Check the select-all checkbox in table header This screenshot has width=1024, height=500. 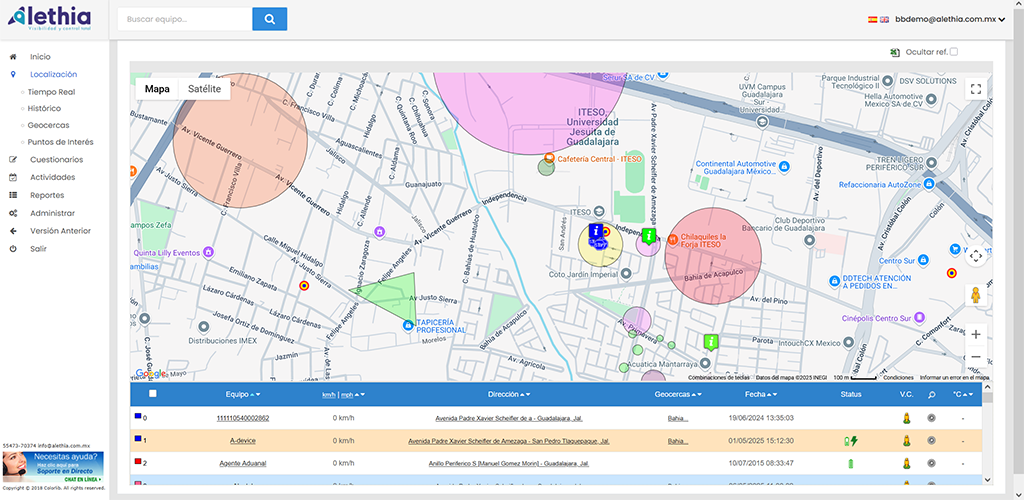click(x=153, y=394)
